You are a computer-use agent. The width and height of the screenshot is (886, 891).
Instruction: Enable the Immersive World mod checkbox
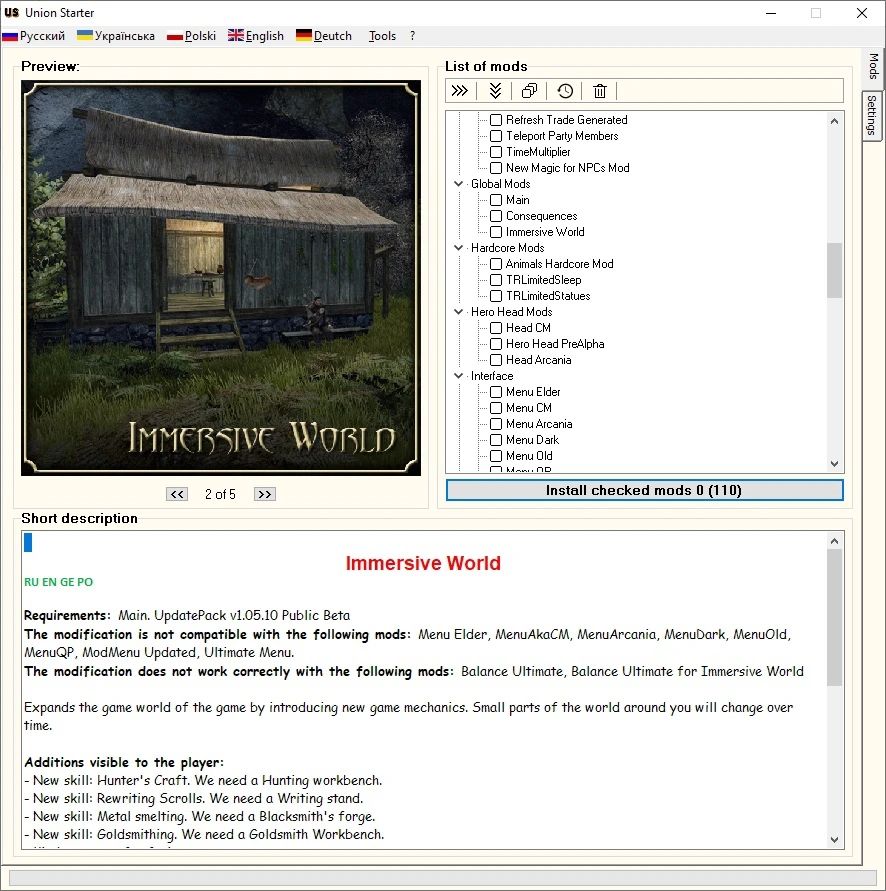(x=496, y=232)
